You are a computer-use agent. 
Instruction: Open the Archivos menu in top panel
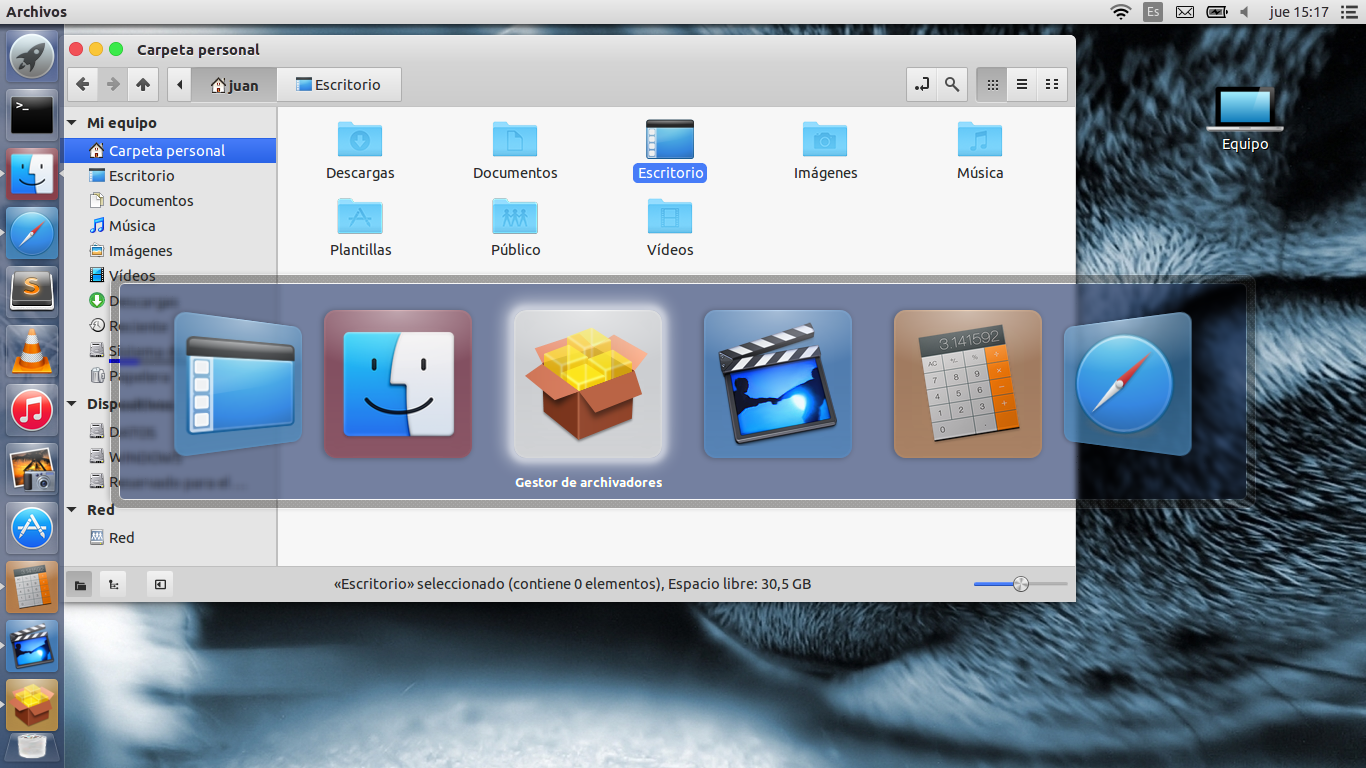(37, 12)
